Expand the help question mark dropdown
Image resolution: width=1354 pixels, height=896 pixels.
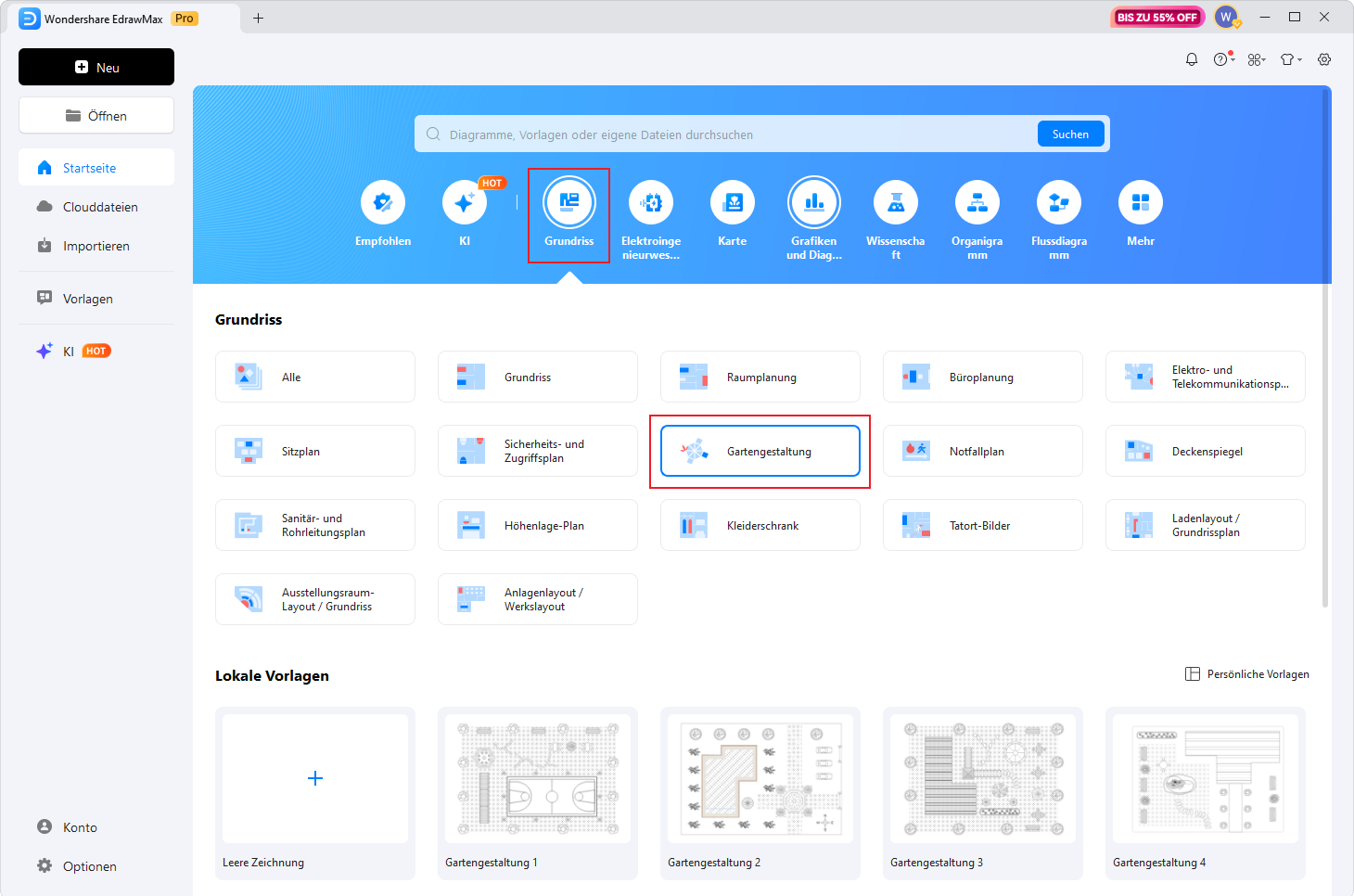point(1223,59)
